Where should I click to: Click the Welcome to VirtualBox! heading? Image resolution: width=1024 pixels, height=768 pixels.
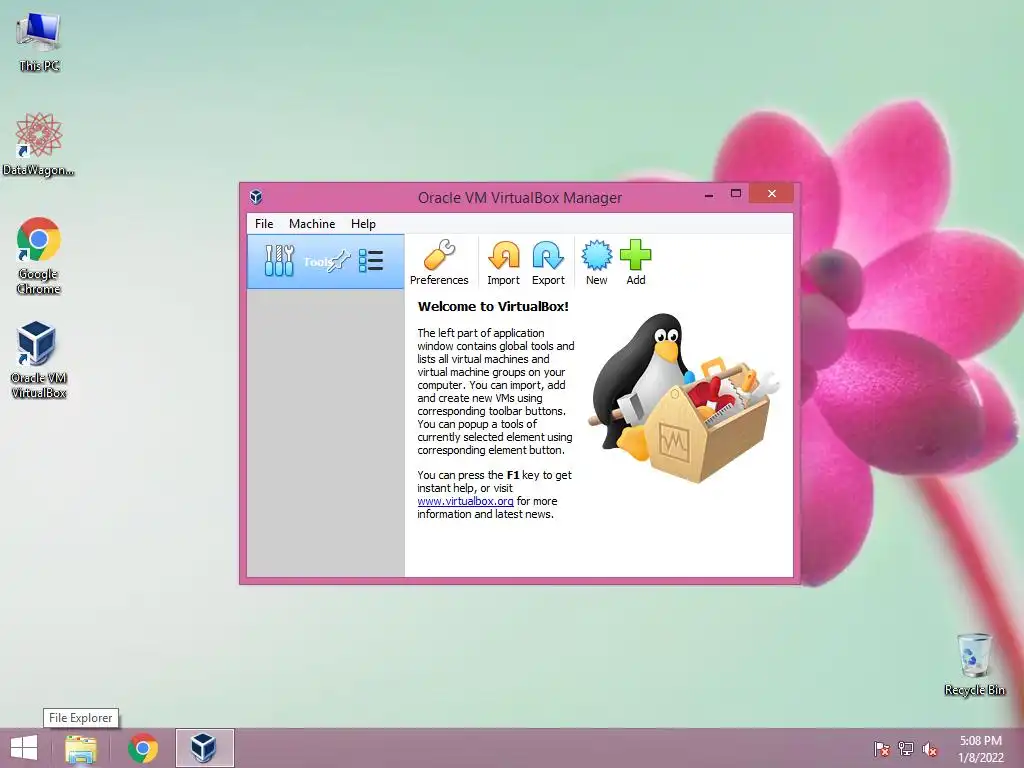[x=493, y=306]
